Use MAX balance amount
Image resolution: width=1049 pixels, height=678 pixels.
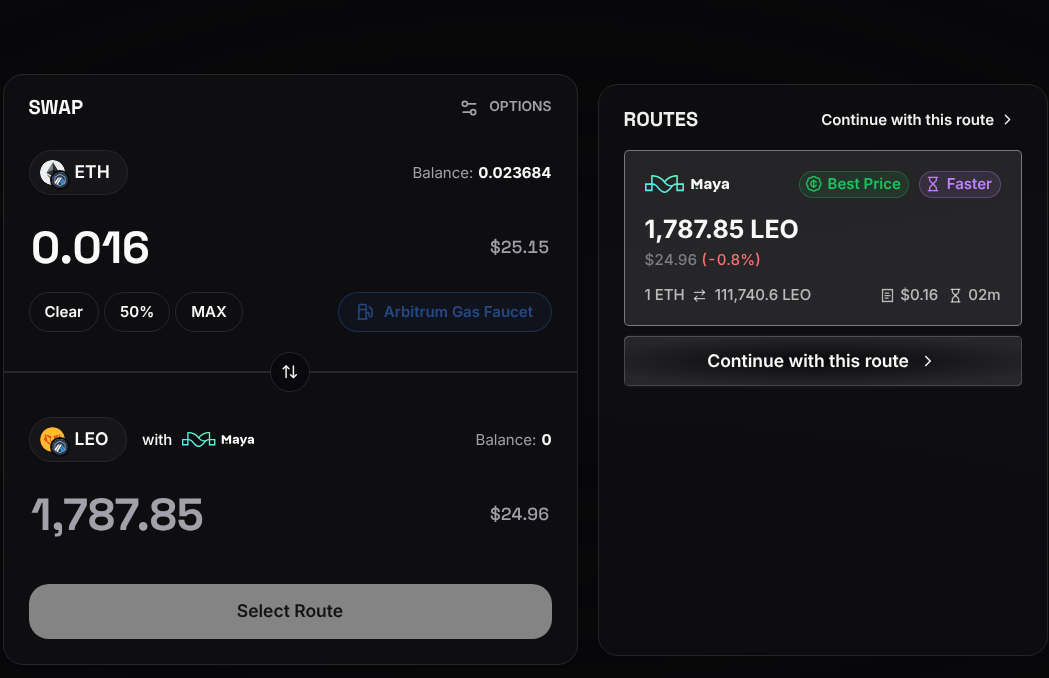209,312
